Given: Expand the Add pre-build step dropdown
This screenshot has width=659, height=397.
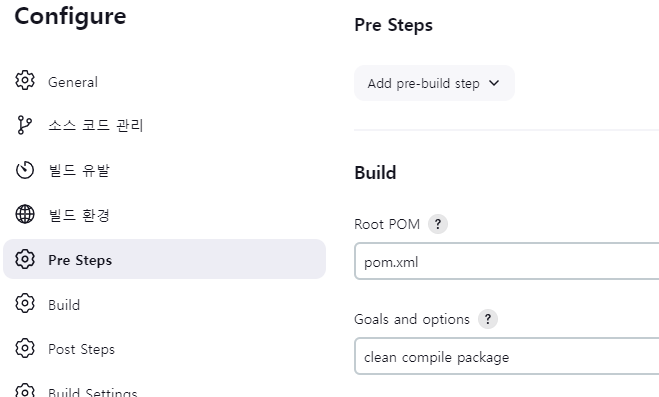Looking at the screenshot, I should pyautogui.click(x=434, y=83).
